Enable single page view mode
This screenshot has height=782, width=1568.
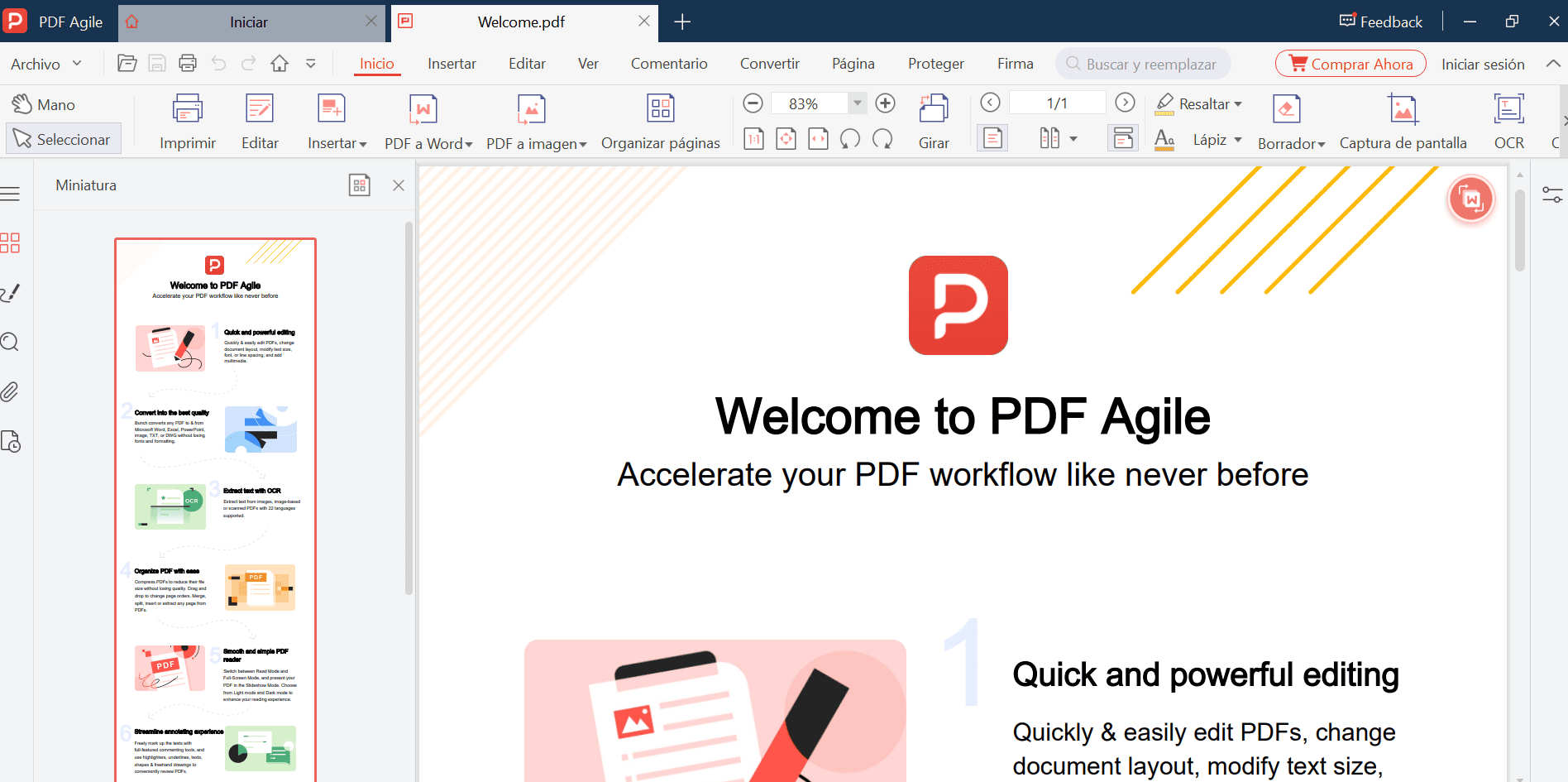tap(992, 137)
